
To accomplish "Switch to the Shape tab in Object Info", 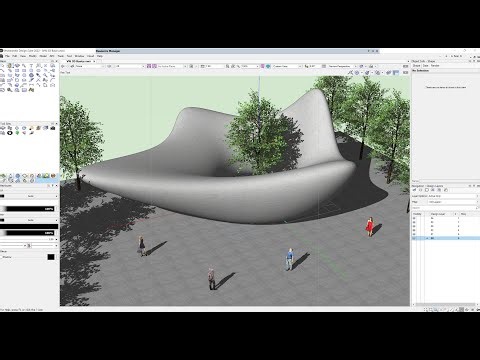I will point(417,66).
